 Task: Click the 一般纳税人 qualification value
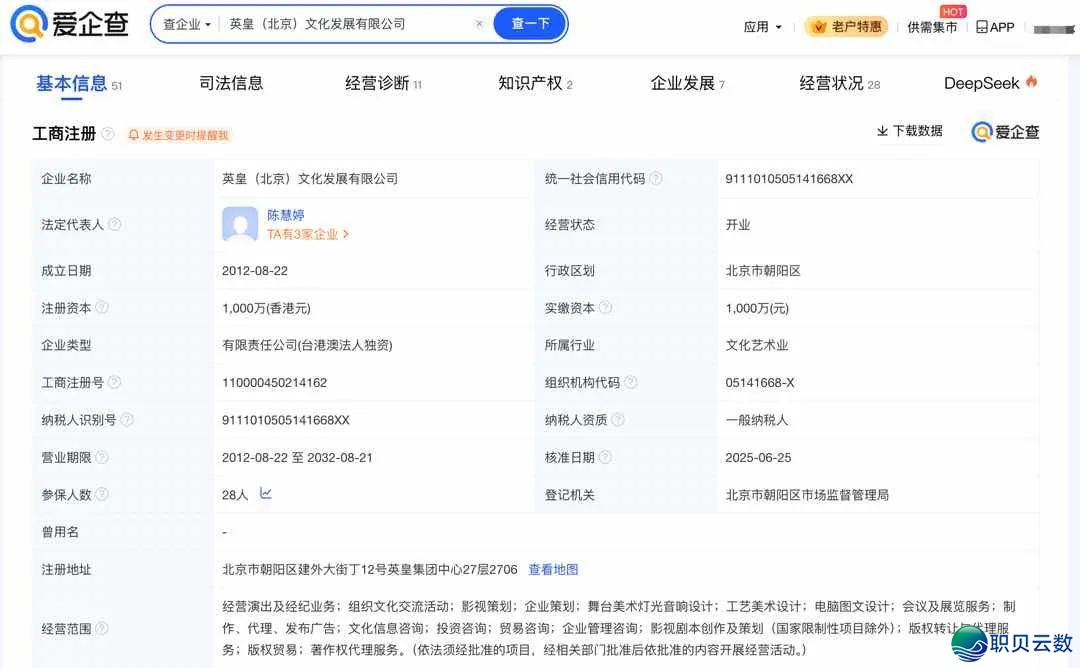[756, 419]
